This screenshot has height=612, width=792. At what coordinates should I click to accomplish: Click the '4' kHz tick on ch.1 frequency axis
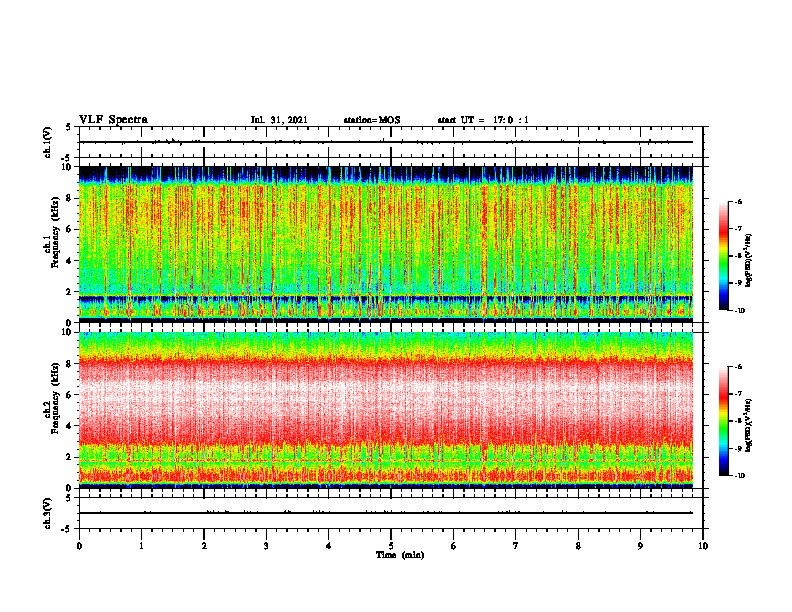70,261
